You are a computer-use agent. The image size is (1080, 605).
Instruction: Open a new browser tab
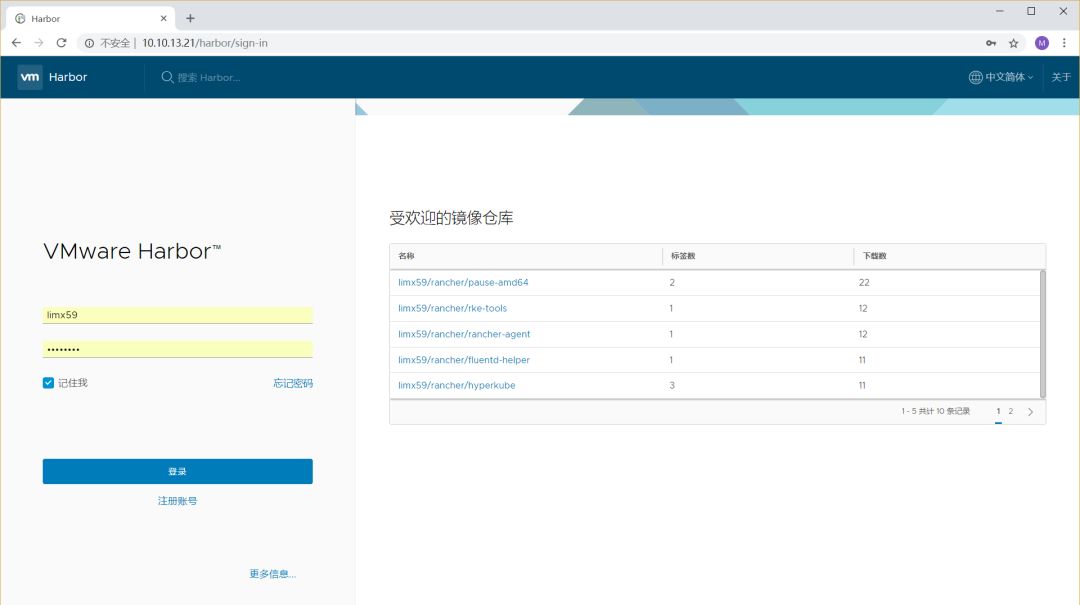click(190, 19)
